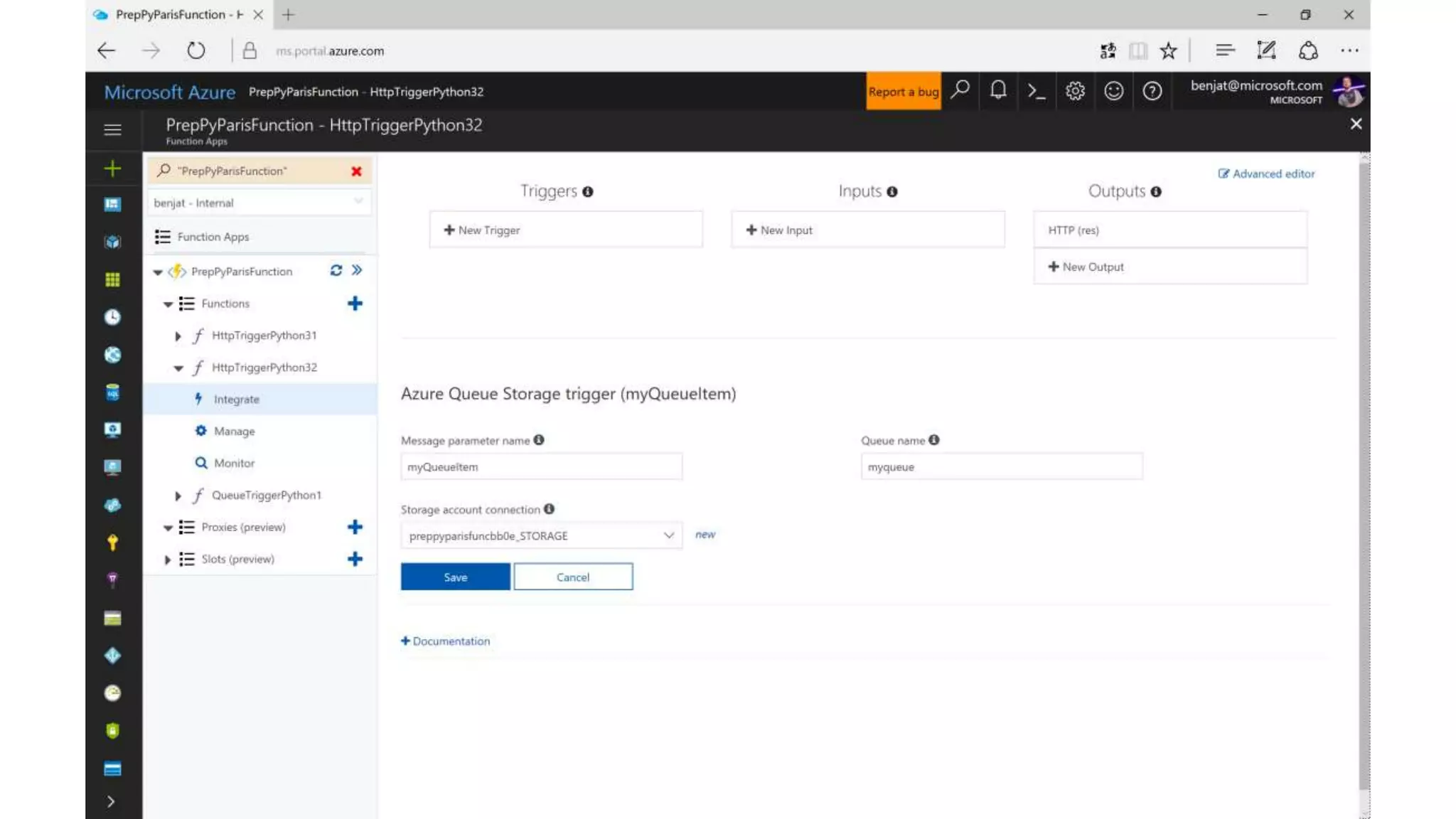
Task: Open the Cloud Shell icon in header
Action: [1037, 91]
